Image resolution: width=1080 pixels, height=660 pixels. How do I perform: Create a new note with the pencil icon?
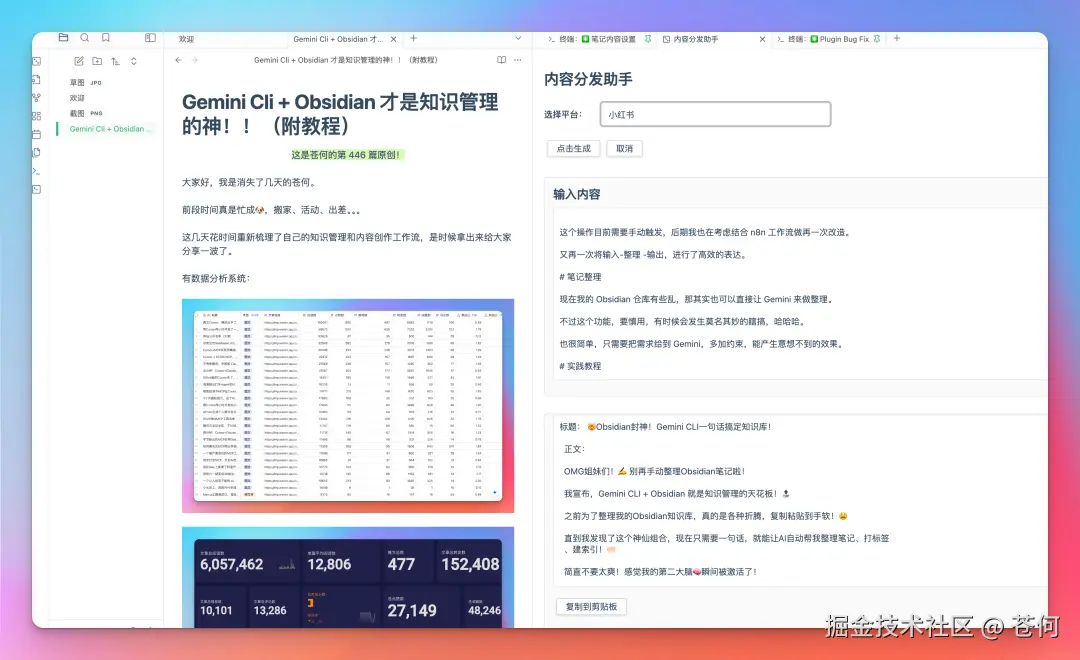79,61
